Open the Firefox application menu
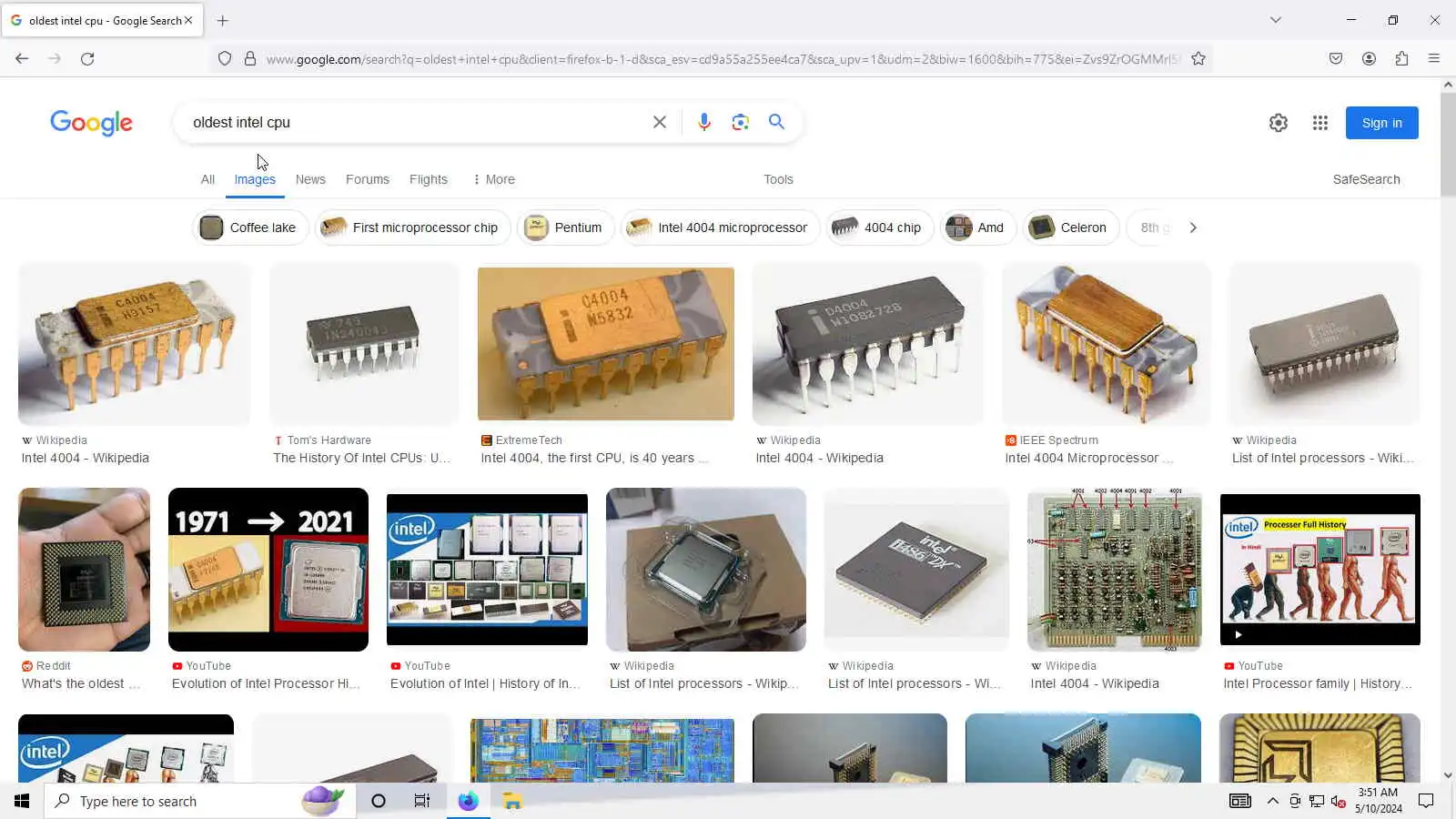 pyautogui.click(x=1434, y=58)
